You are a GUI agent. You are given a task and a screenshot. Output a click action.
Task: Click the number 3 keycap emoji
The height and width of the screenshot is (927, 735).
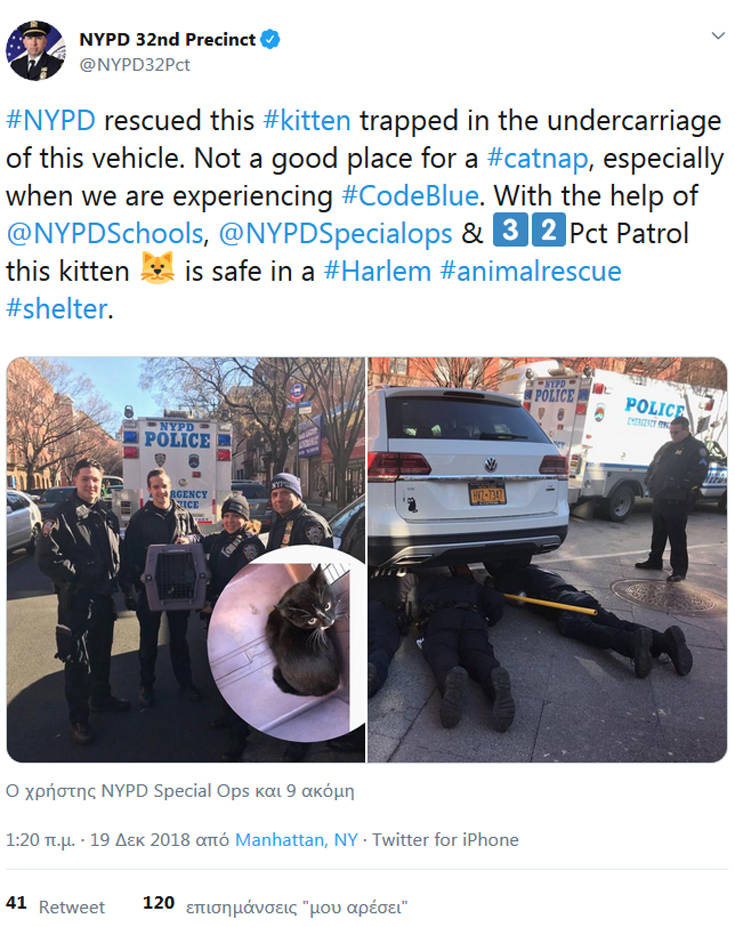pos(510,230)
